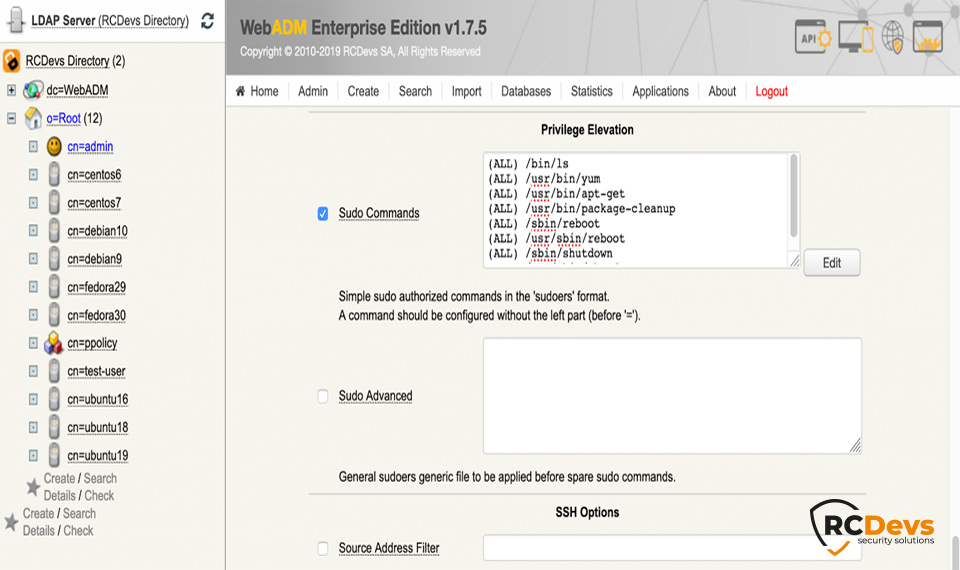Click the Sudo Commands list scrollbar

tap(794, 200)
